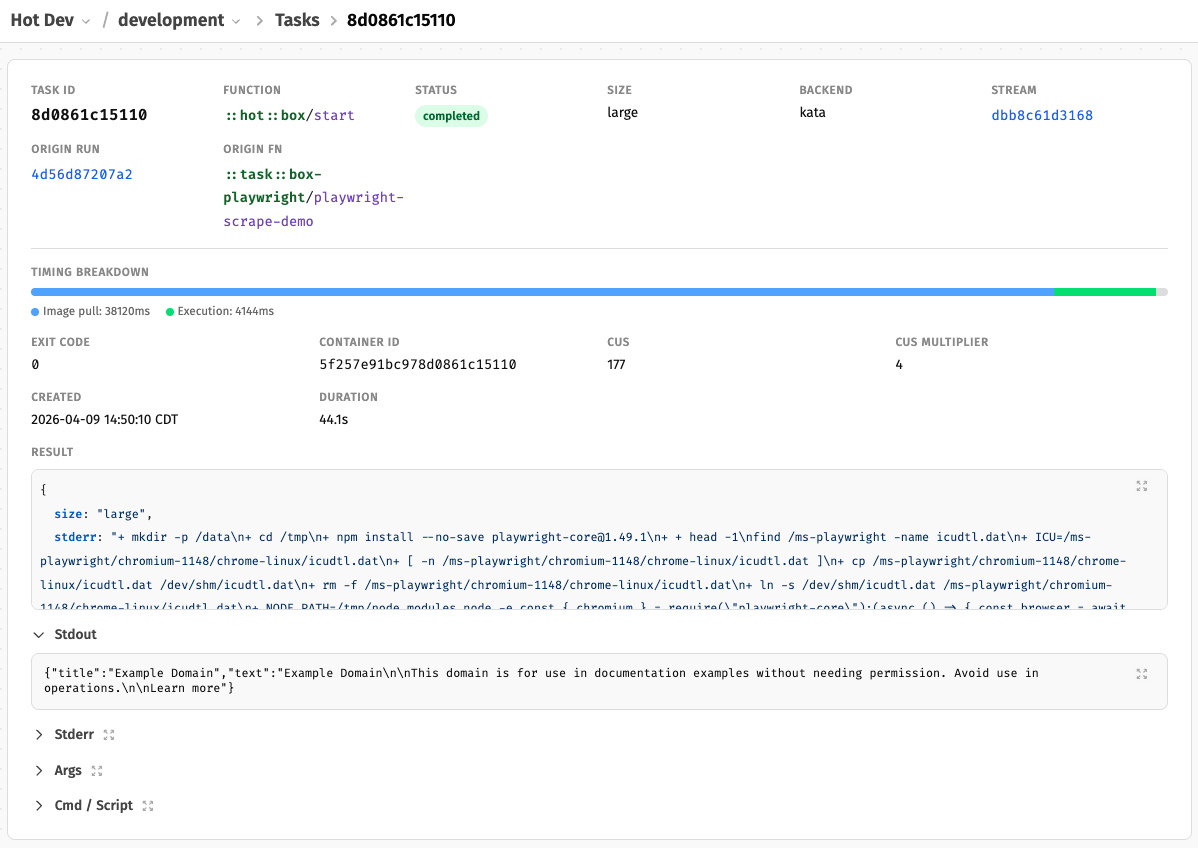Screen dimensions: 1198x848
Task: Click the green segment of the timing breakdown bar
Action: 1105,291
